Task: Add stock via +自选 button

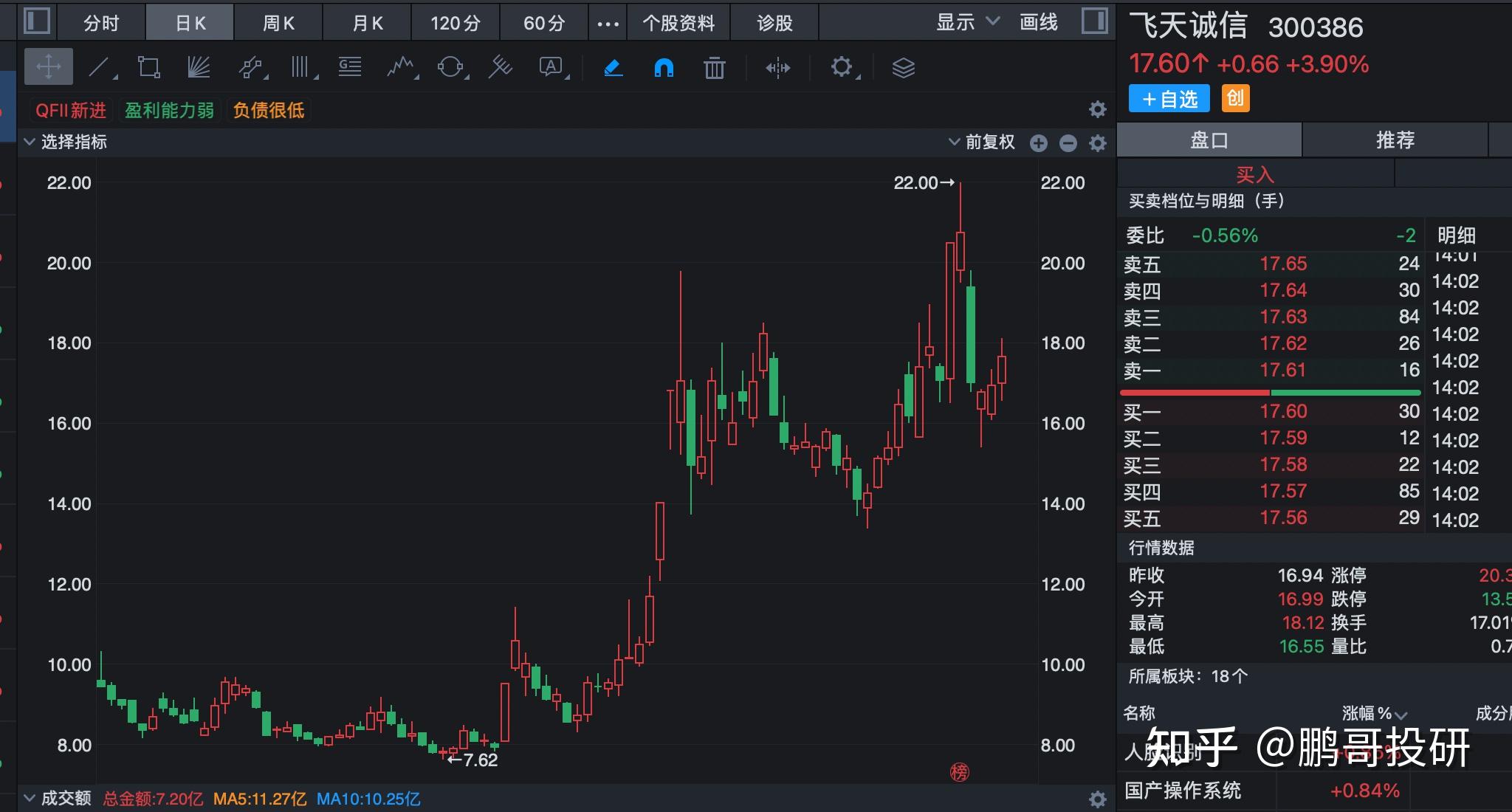Action: 1169,98
